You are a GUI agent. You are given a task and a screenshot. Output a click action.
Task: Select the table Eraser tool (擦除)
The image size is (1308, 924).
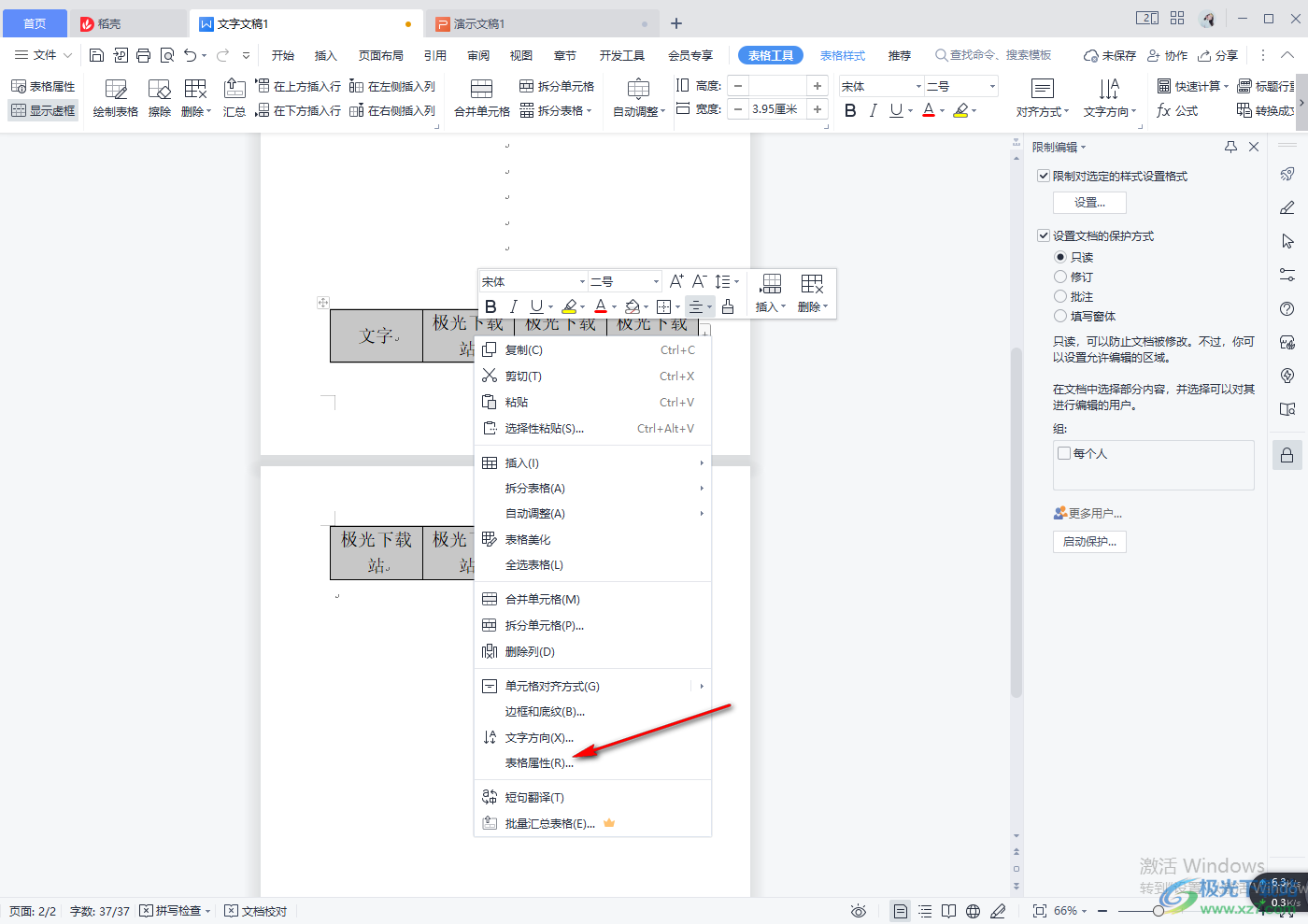coord(160,98)
